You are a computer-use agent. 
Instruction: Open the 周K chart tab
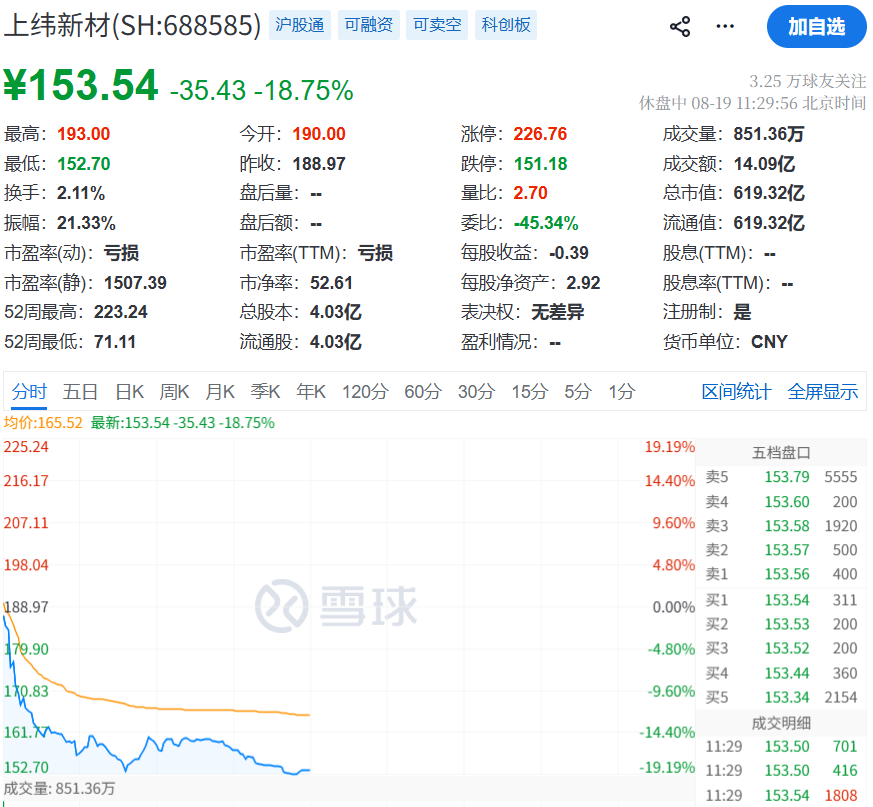pos(174,392)
